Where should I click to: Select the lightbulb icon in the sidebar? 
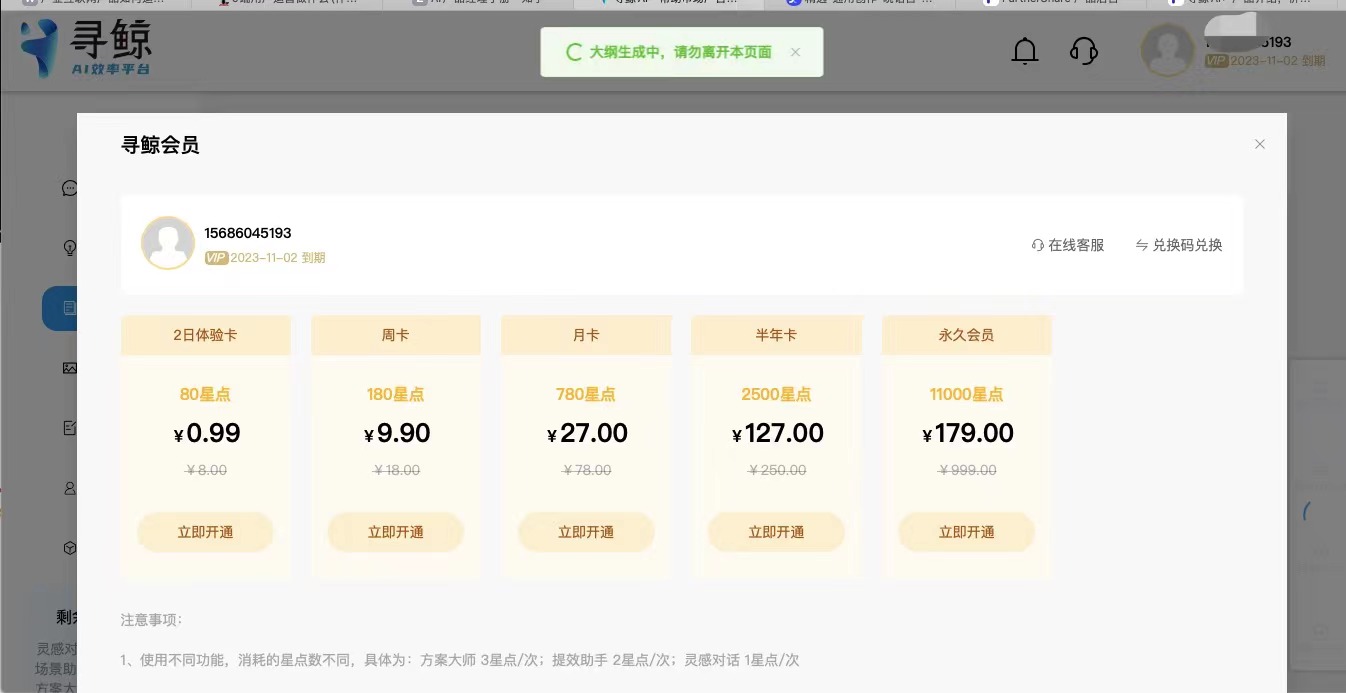pyautogui.click(x=70, y=247)
